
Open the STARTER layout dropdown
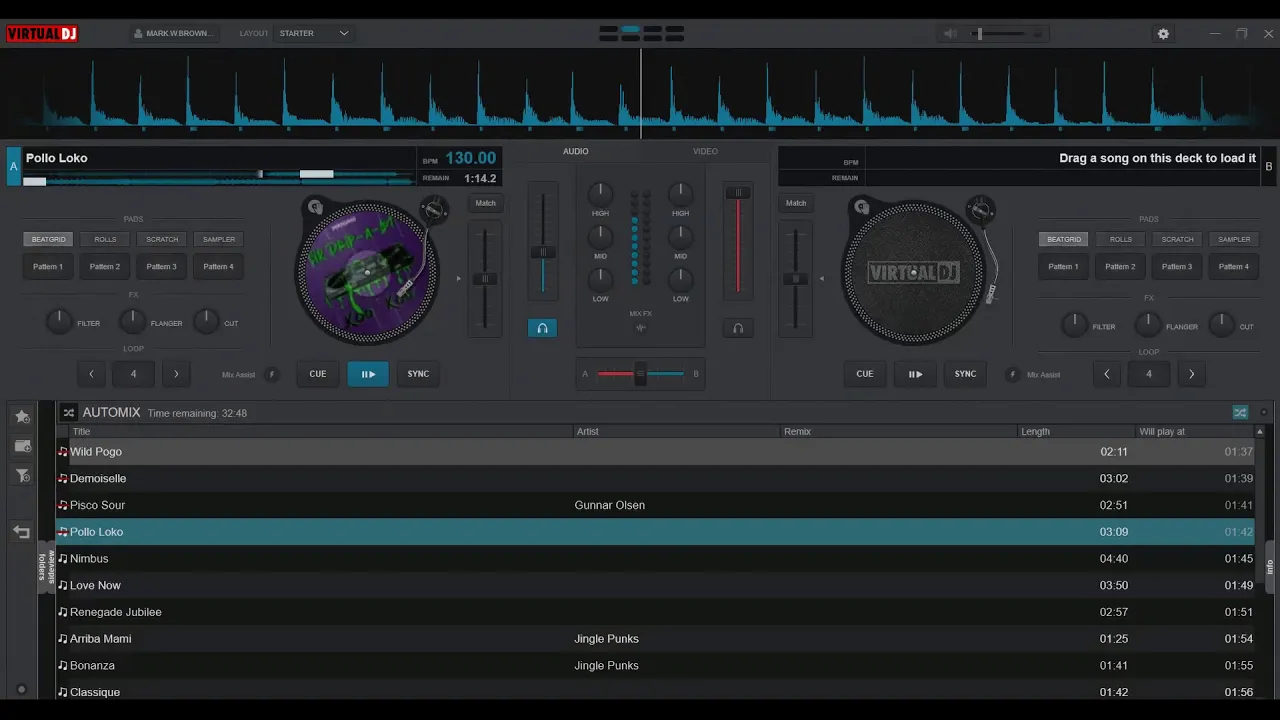(x=315, y=33)
